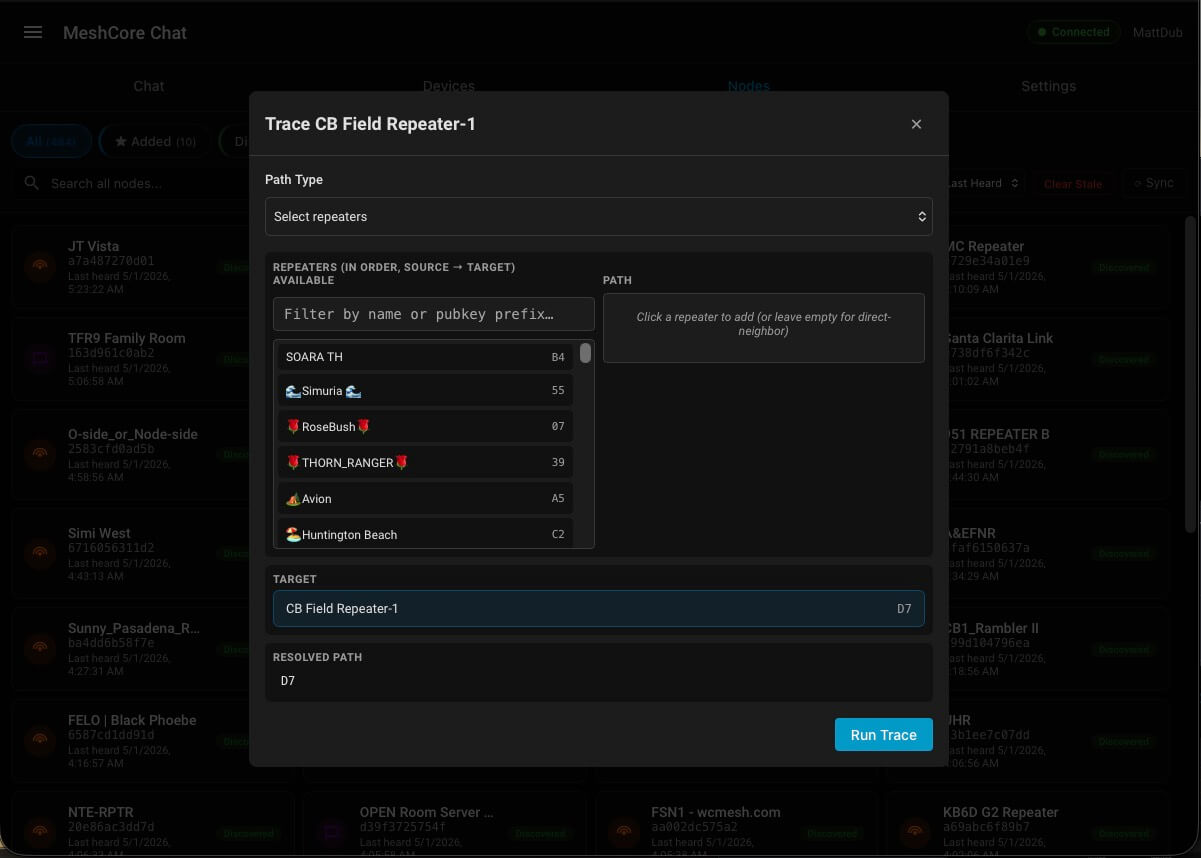
Task: Open the FELO | Black Phoebe node card
Action: coord(132,740)
